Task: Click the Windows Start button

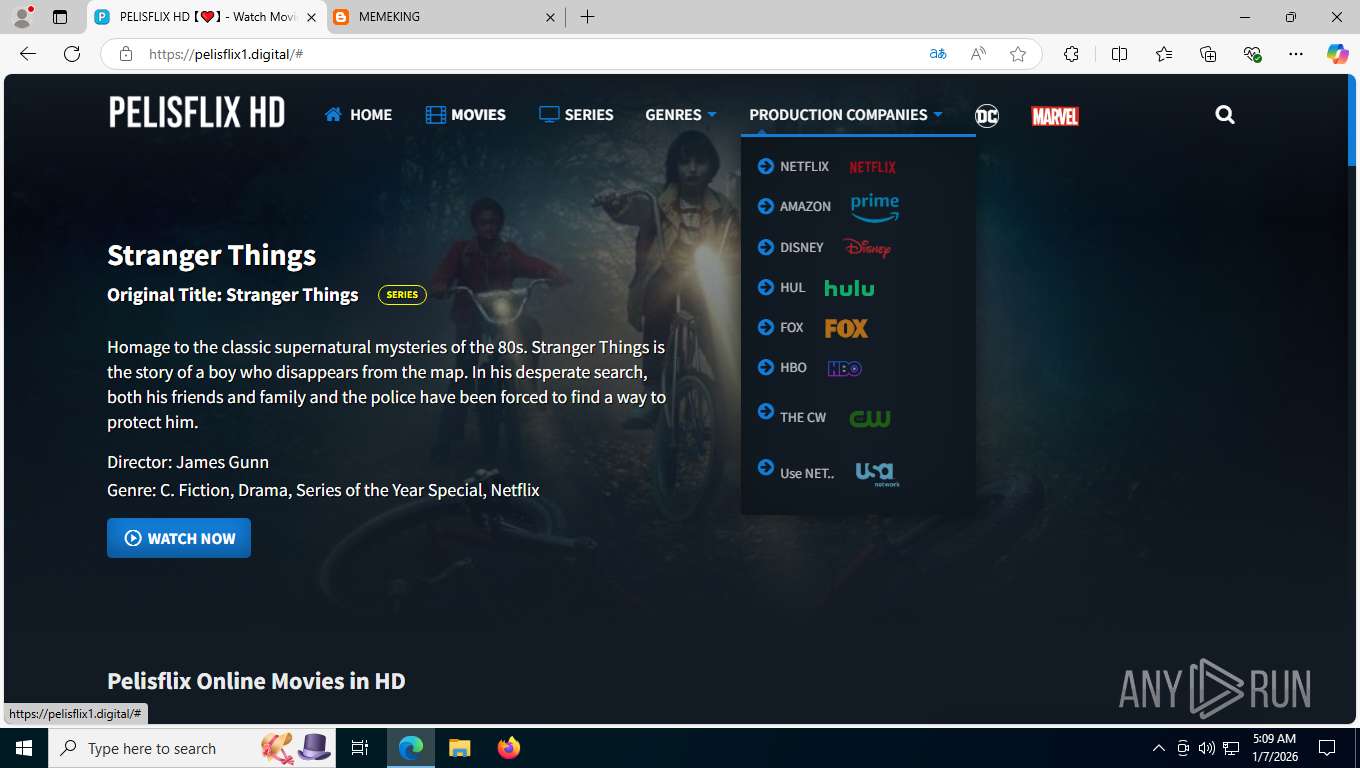Action: pyautogui.click(x=23, y=748)
